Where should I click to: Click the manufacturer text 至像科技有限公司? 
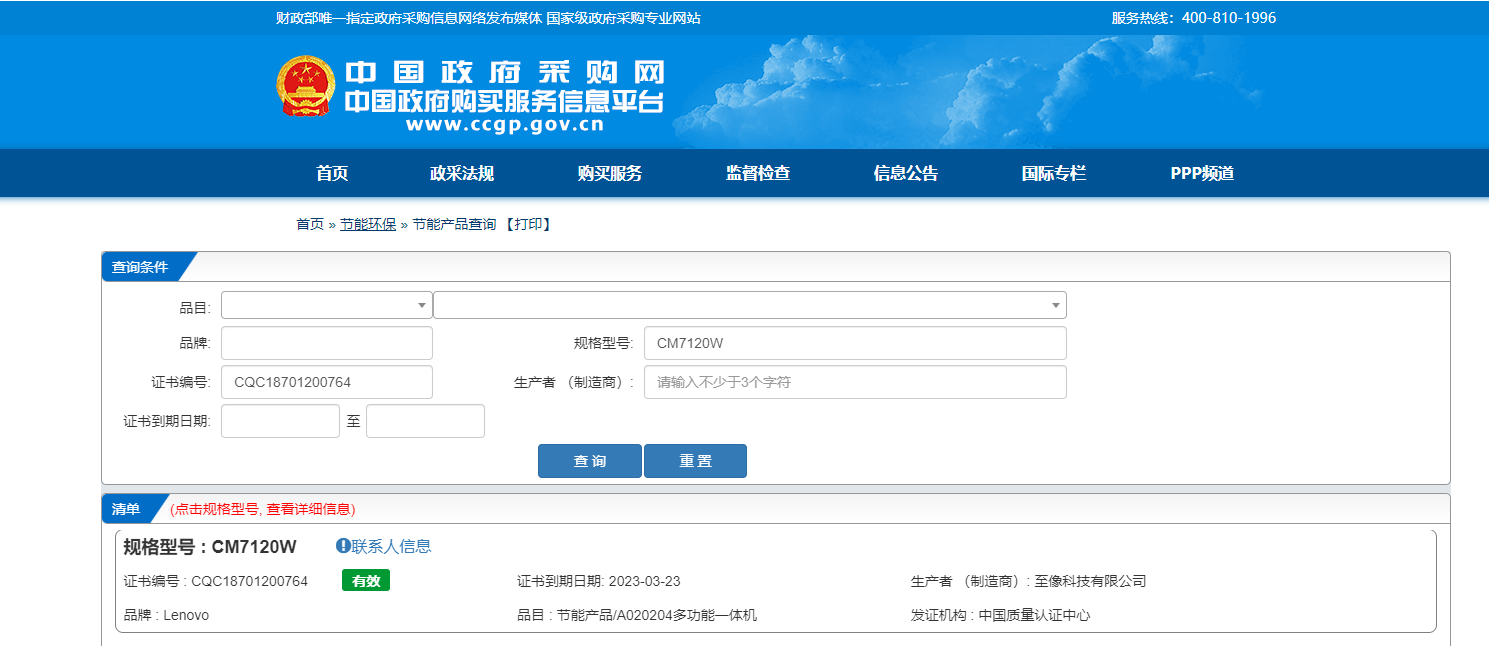click(x=1090, y=581)
